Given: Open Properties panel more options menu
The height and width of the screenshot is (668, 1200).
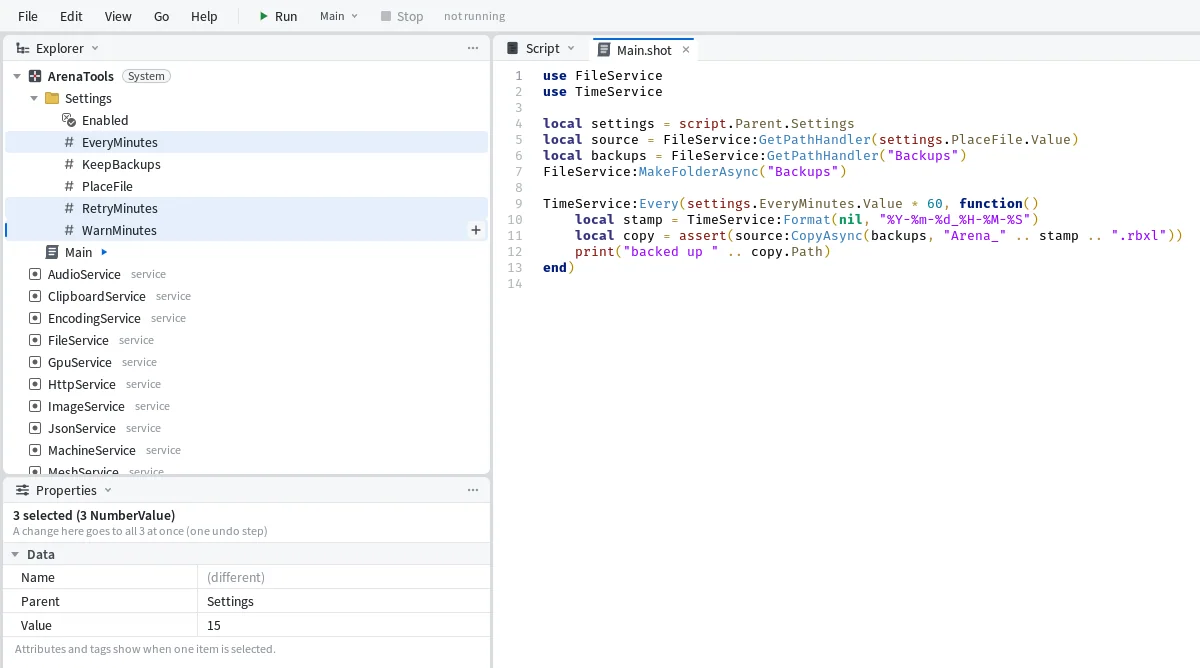Looking at the screenshot, I should pyautogui.click(x=473, y=490).
